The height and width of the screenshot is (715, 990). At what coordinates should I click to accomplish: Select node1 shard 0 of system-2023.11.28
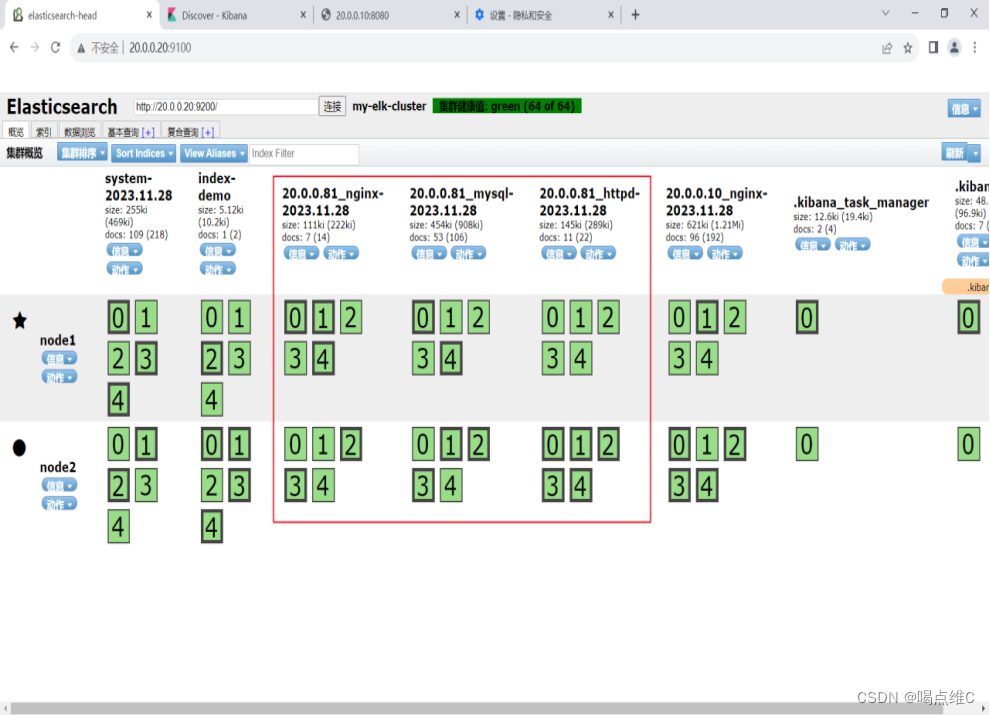118,318
